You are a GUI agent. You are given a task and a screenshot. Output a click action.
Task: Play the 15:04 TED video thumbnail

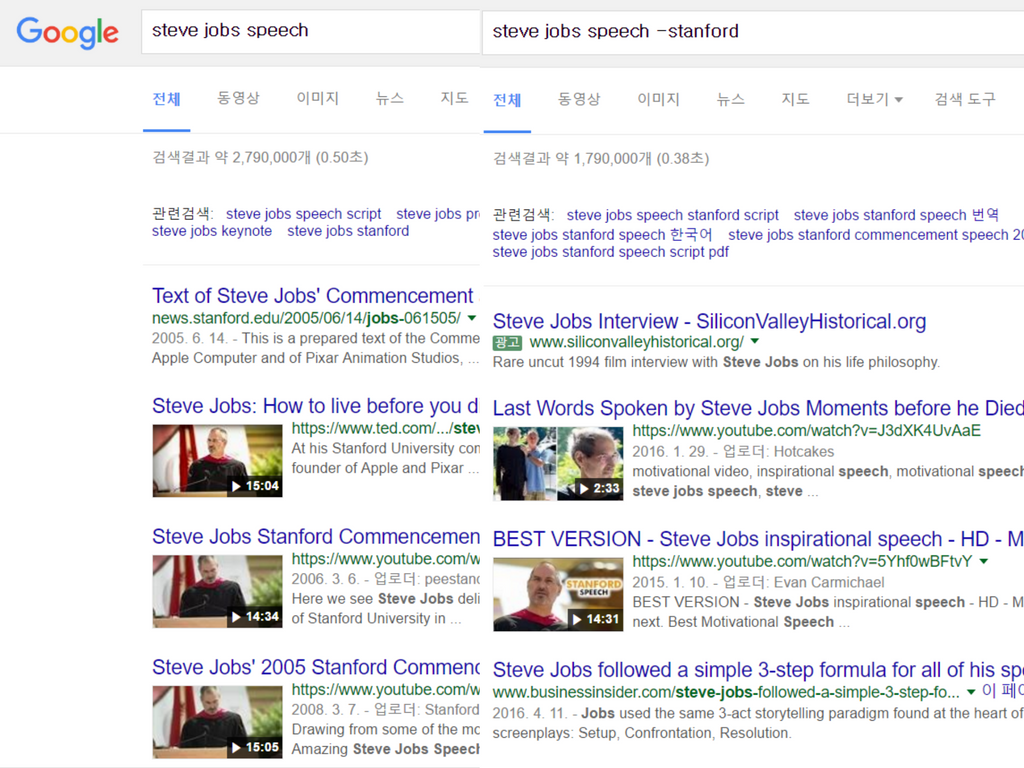217,460
